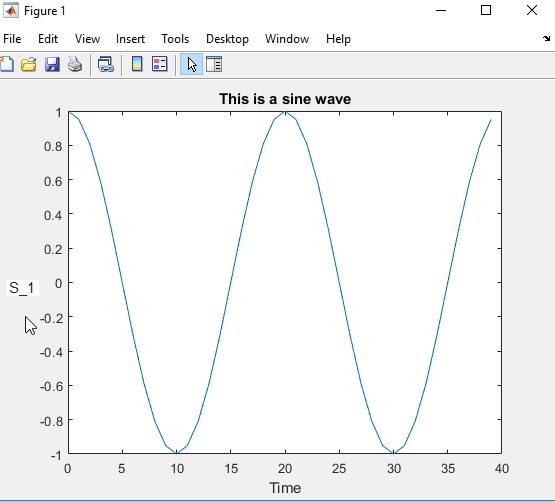Open the Insert menu
Screen dimensions: 555x502
tap(130, 39)
